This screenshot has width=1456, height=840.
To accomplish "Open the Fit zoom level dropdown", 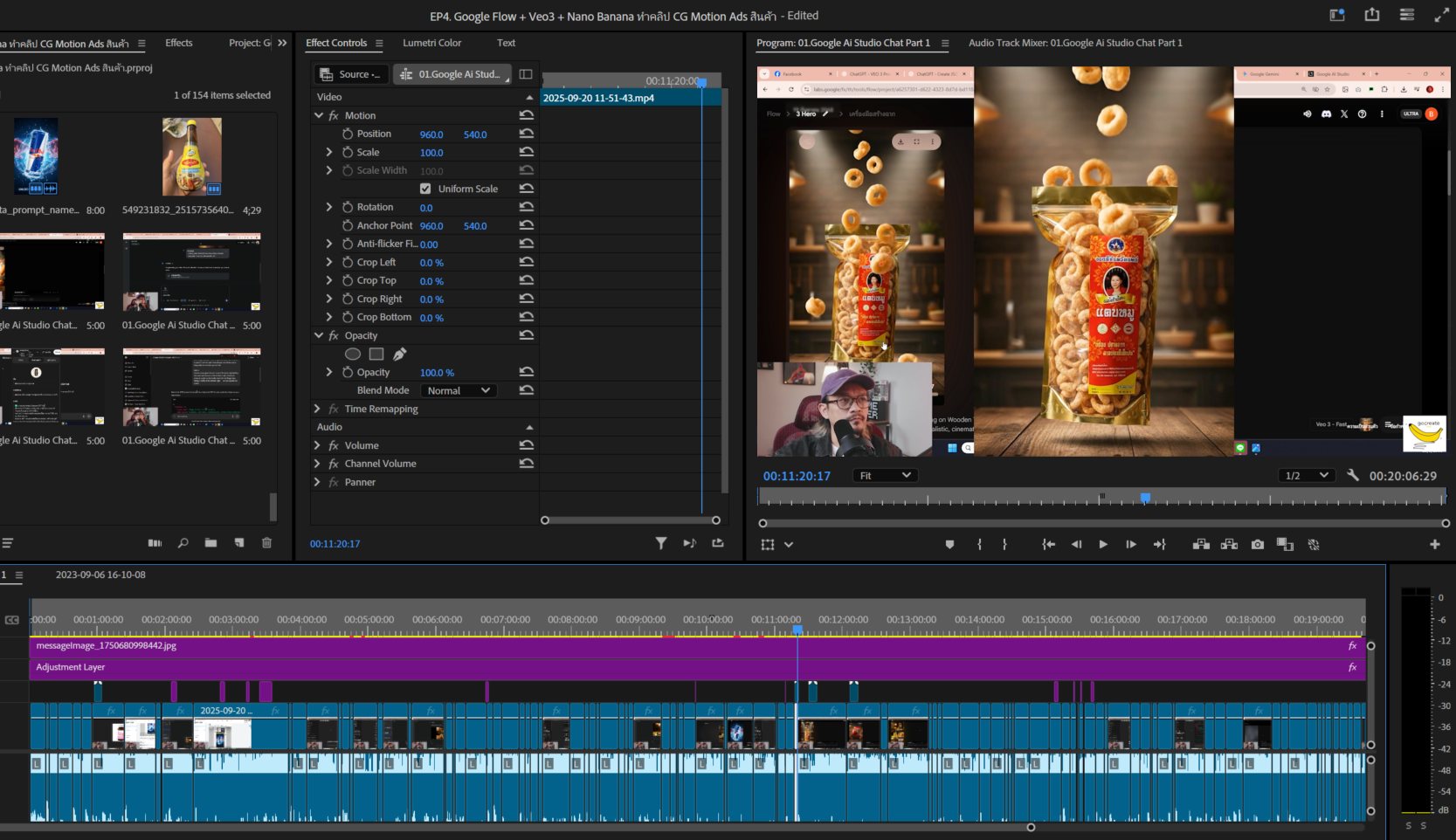I will (x=884, y=475).
